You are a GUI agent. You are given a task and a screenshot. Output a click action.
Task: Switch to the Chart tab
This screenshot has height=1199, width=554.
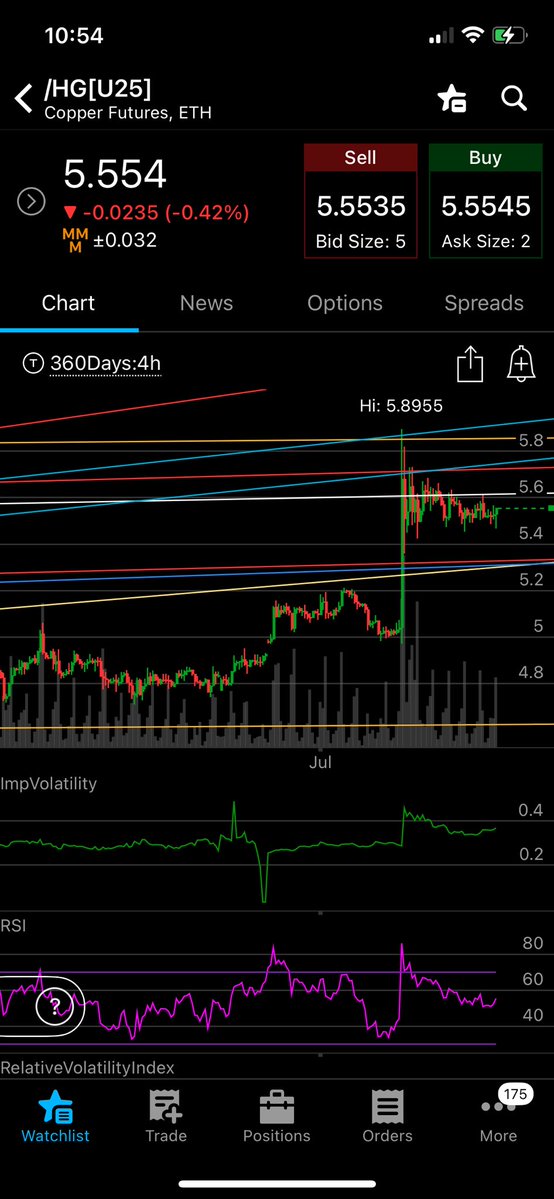pos(69,304)
